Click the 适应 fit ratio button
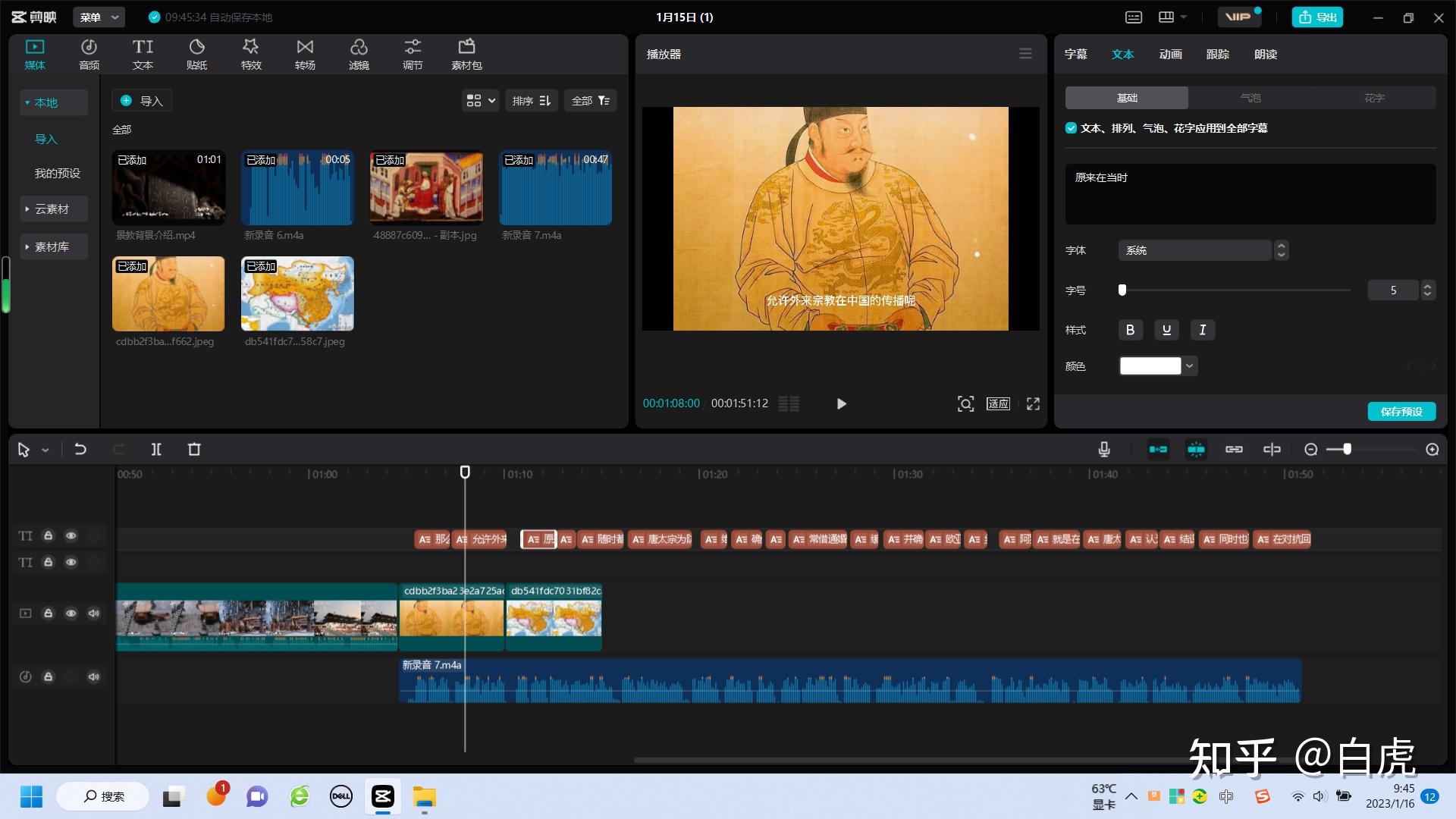 [x=998, y=403]
